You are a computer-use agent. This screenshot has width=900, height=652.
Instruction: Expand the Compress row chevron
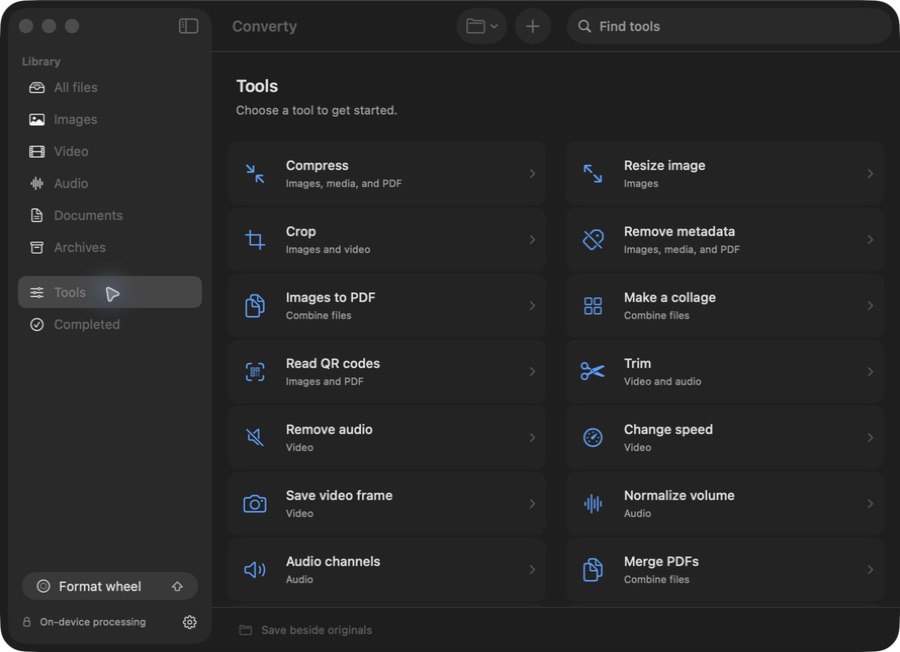tap(532, 174)
